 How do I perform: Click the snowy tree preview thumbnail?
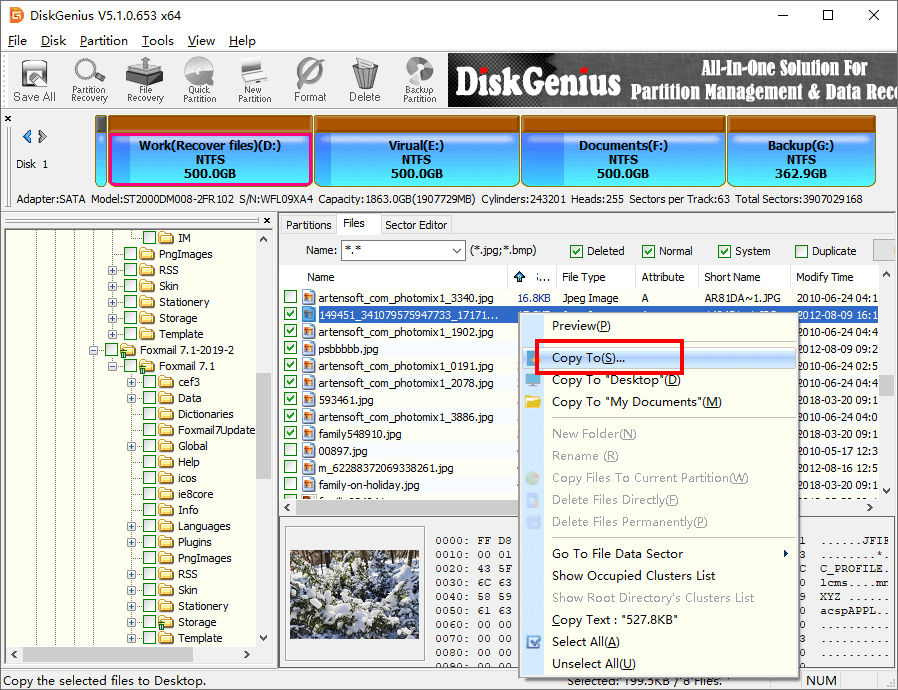pos(355,594)
